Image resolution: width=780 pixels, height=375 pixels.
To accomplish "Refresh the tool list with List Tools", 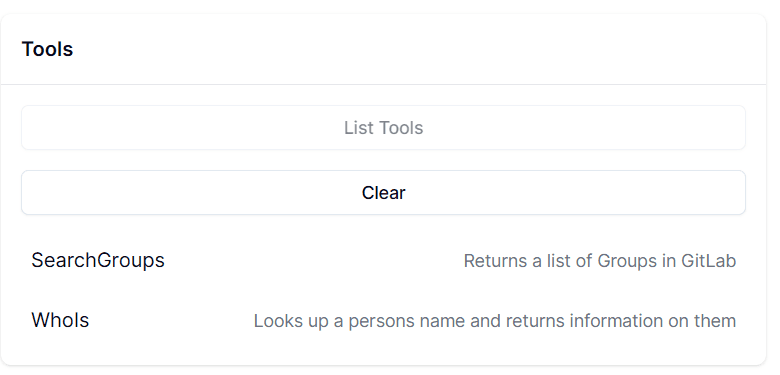I will (x=383, y=127).
